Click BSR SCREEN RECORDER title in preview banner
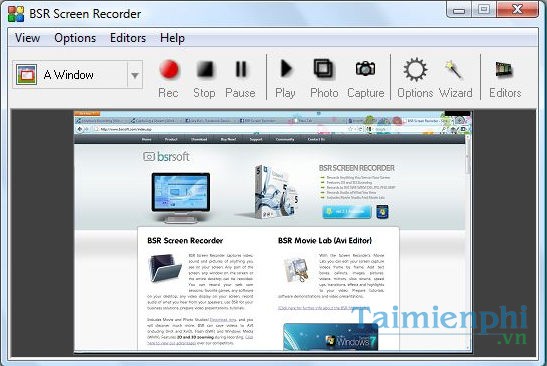This screenshot has height=366, width=547. (357, 168)
